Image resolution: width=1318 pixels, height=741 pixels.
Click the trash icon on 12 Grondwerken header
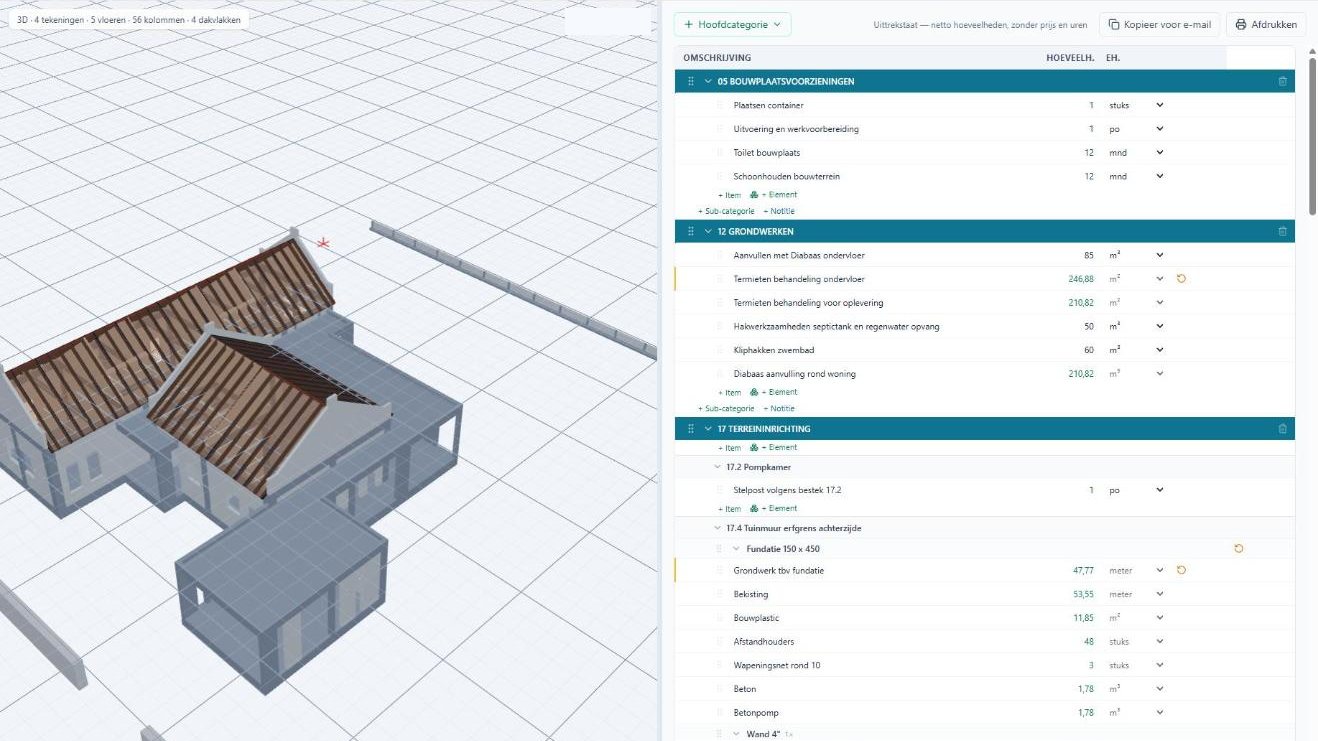pyautogui.click(x=1282, y=231)
